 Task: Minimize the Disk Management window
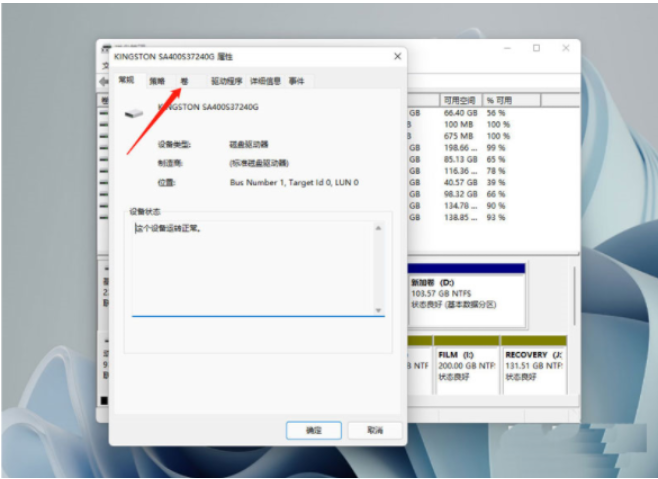tap(508, 48)
